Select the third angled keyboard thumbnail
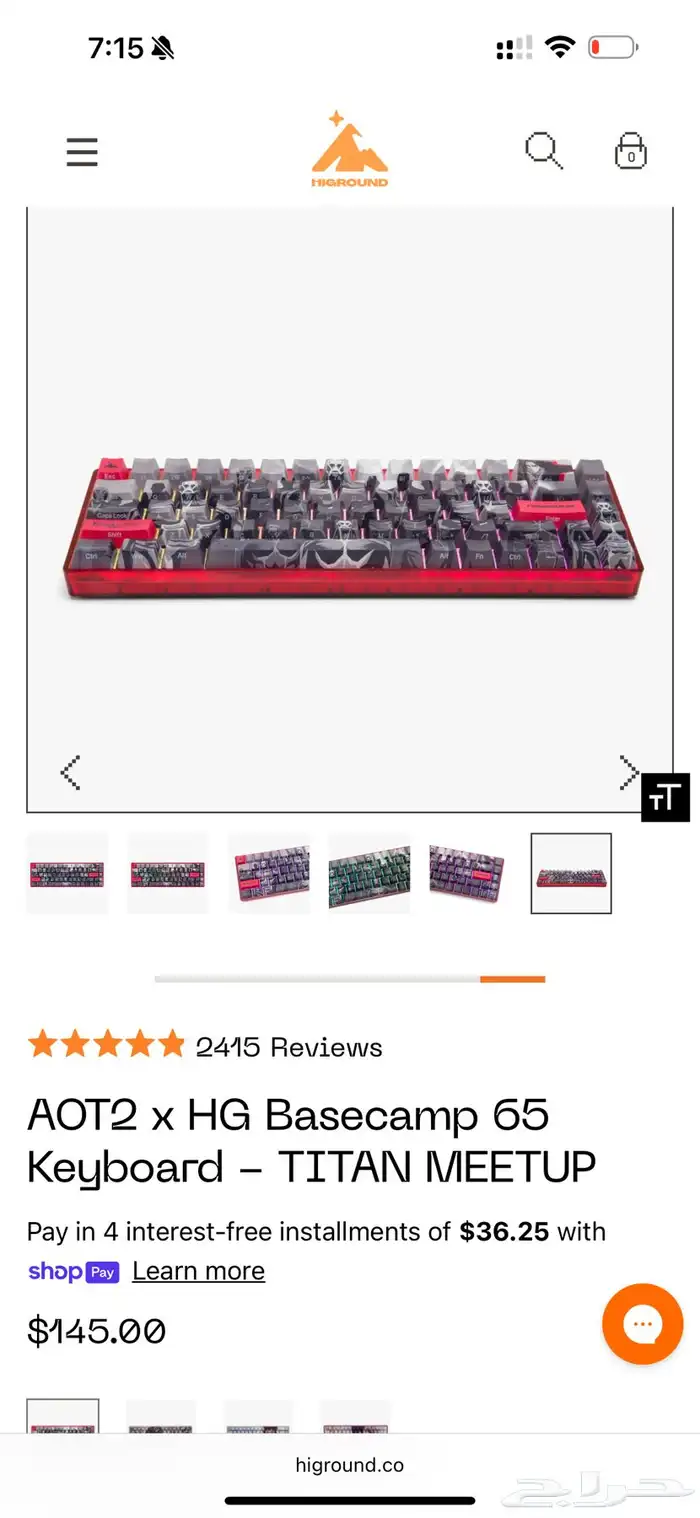Image resolution: width=700 pixels, height=1518 pixels. 269,873
